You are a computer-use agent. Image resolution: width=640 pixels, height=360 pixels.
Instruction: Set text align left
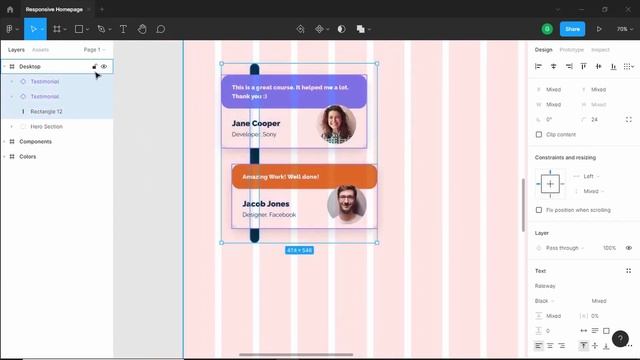point(539,346)
